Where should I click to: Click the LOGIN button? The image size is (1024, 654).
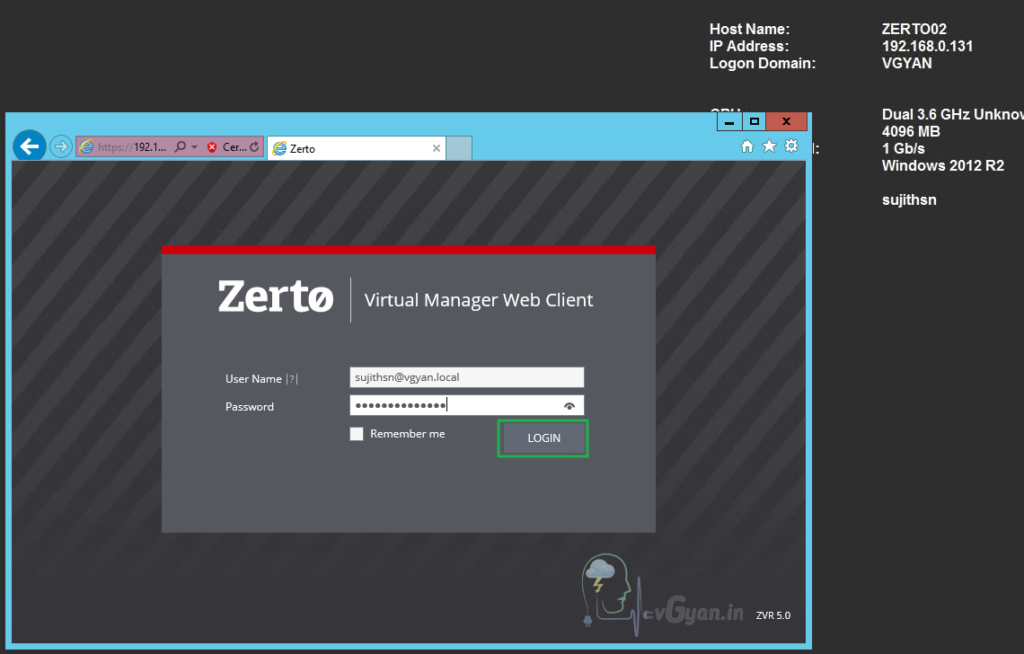(542, 438)
